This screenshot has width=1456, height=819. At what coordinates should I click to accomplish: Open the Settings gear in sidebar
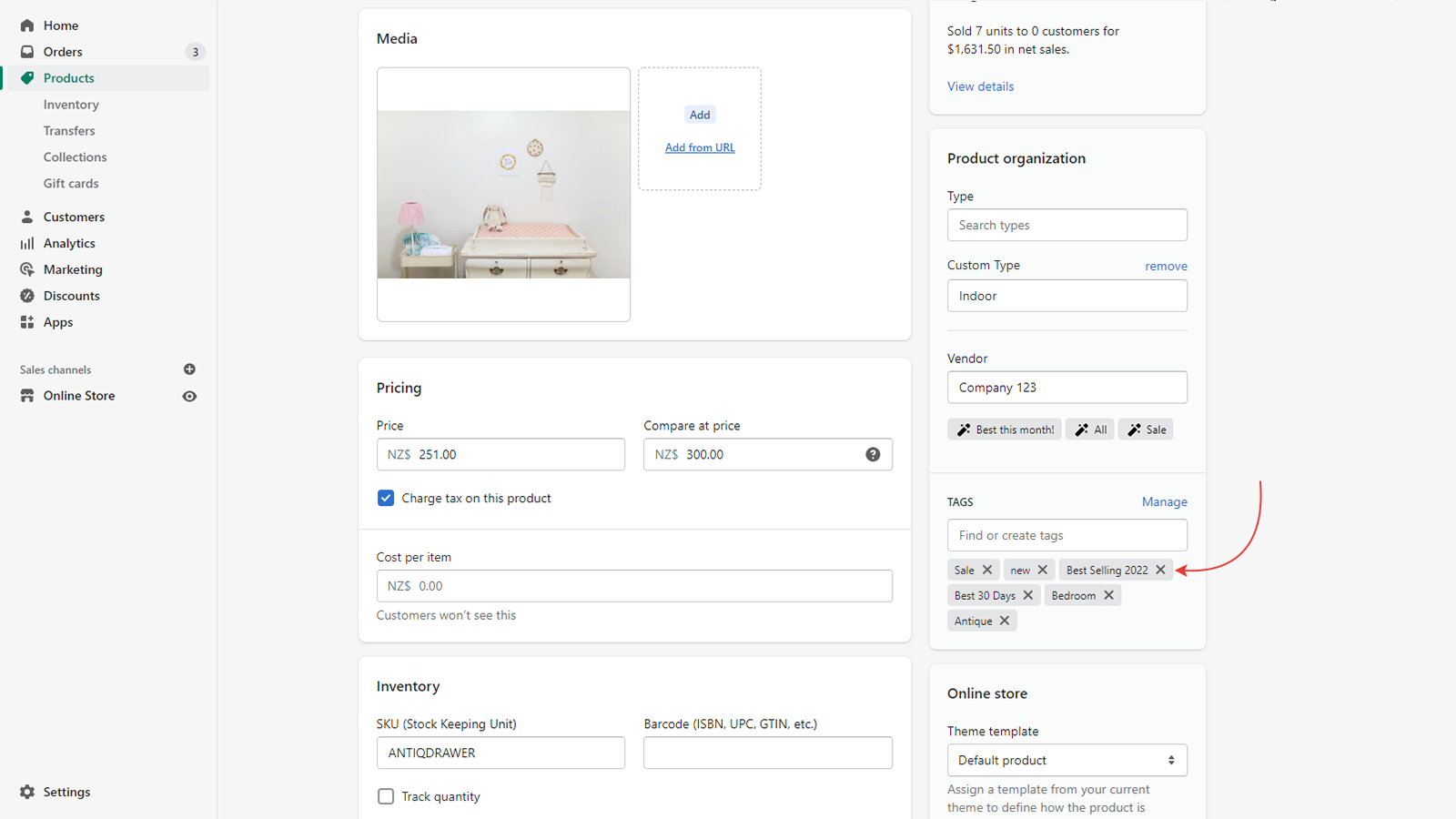coord(27,792)
